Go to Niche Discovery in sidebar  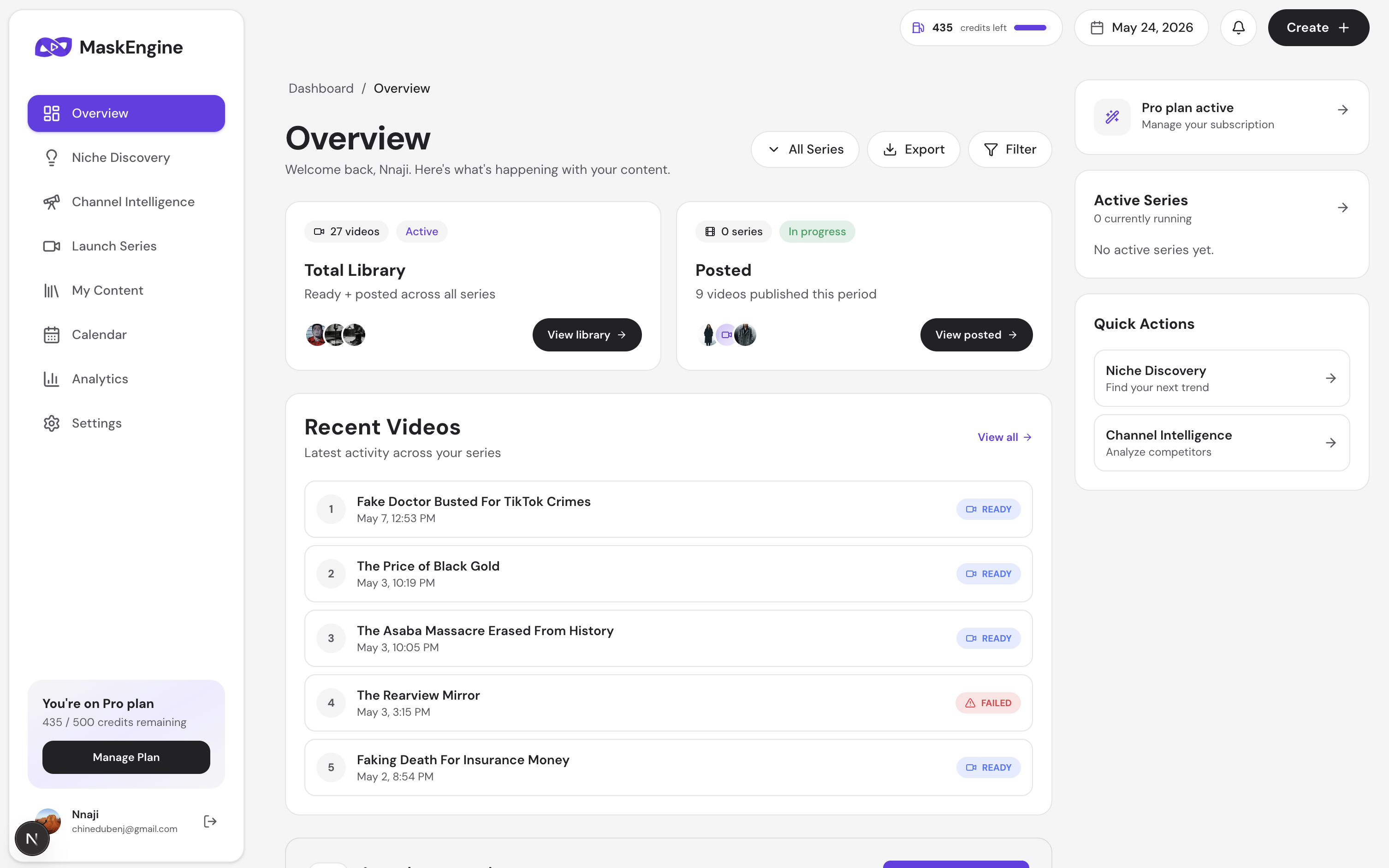(126, 157)
